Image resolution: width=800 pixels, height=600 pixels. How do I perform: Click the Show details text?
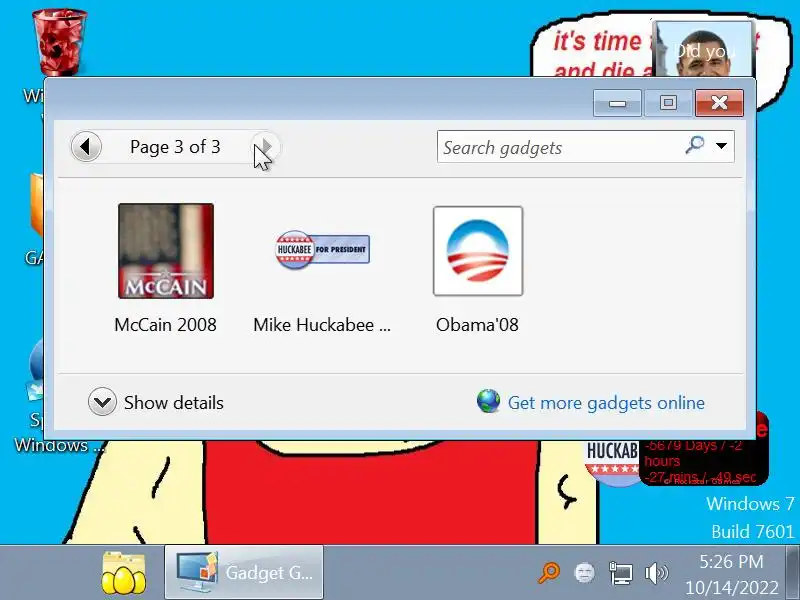(x=174, y=403)
